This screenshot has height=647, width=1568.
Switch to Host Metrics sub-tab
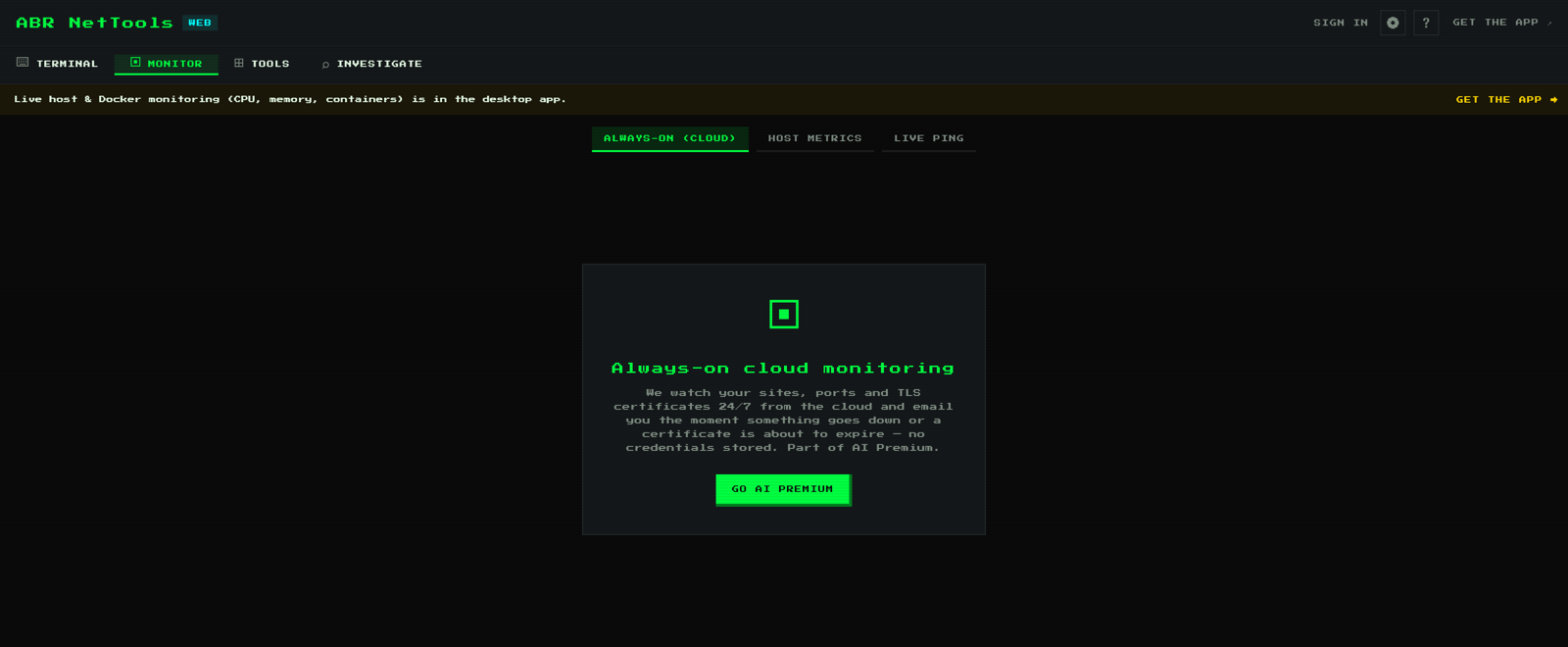click(815, 138)
